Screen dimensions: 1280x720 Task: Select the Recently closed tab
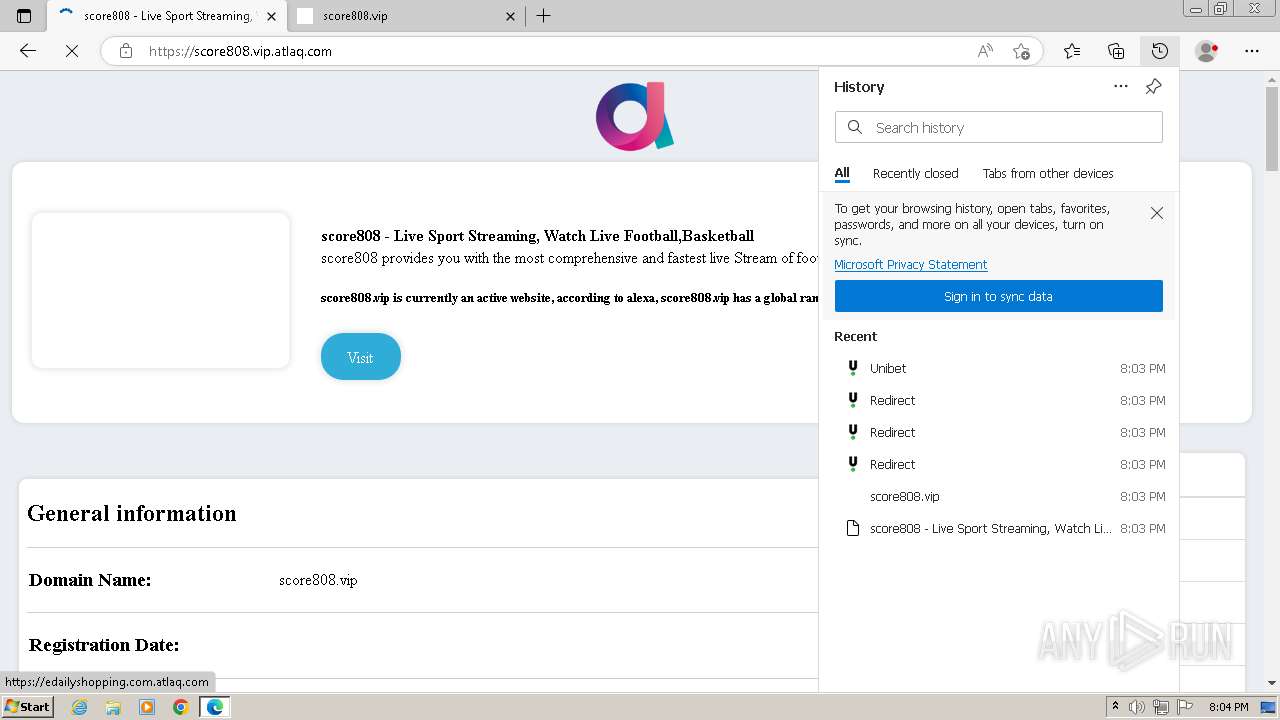[x=915, y=173]
